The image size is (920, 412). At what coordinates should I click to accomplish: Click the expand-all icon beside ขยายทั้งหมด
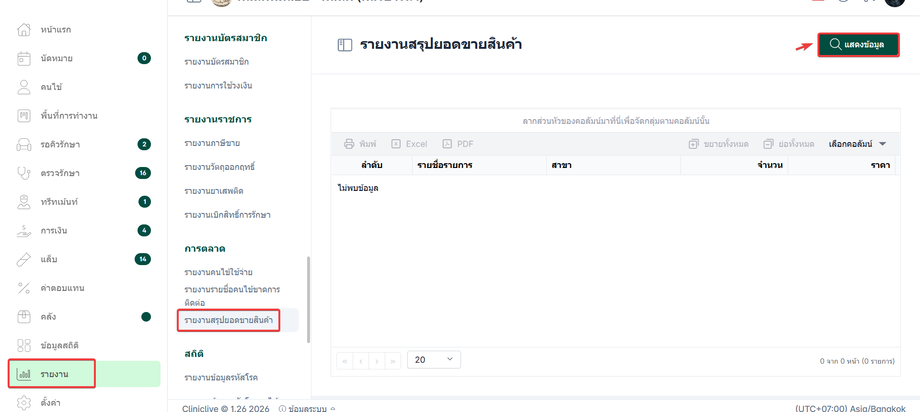pos(694,144)
